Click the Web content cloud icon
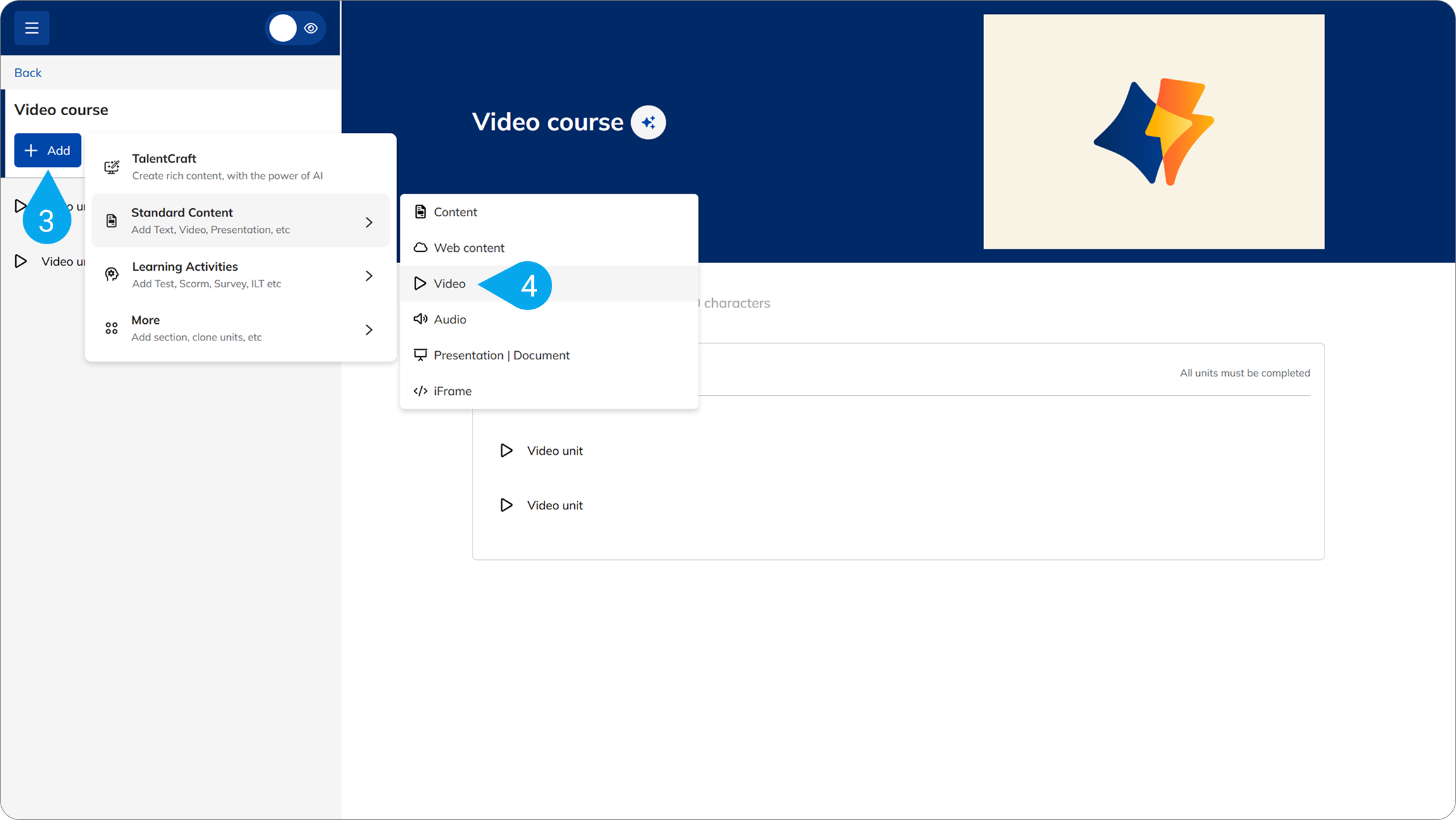The width and height of the screenshot is (1456, 820). point(420,247)
